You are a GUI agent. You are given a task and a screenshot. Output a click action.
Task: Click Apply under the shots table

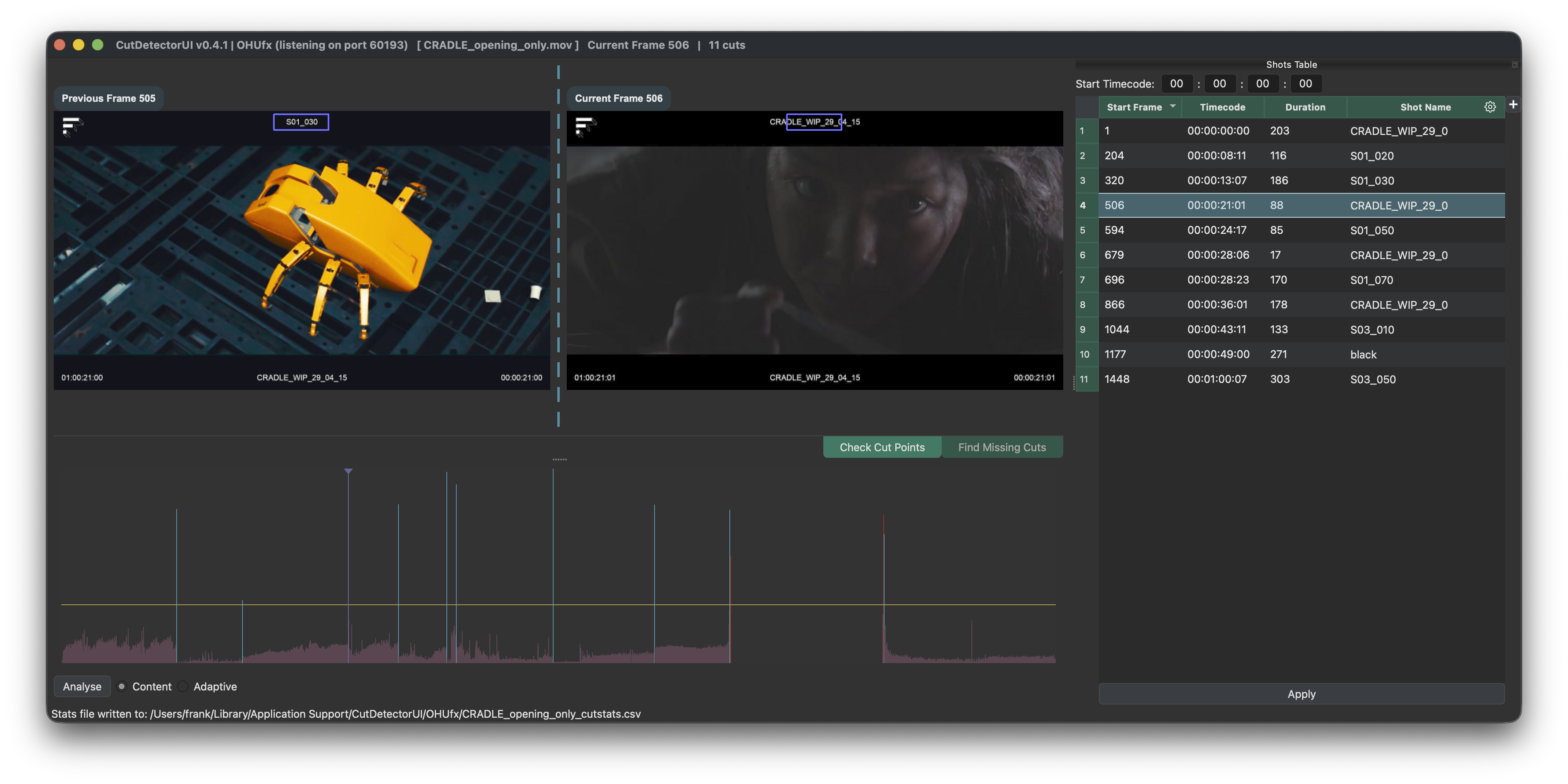click(1301, 693)
